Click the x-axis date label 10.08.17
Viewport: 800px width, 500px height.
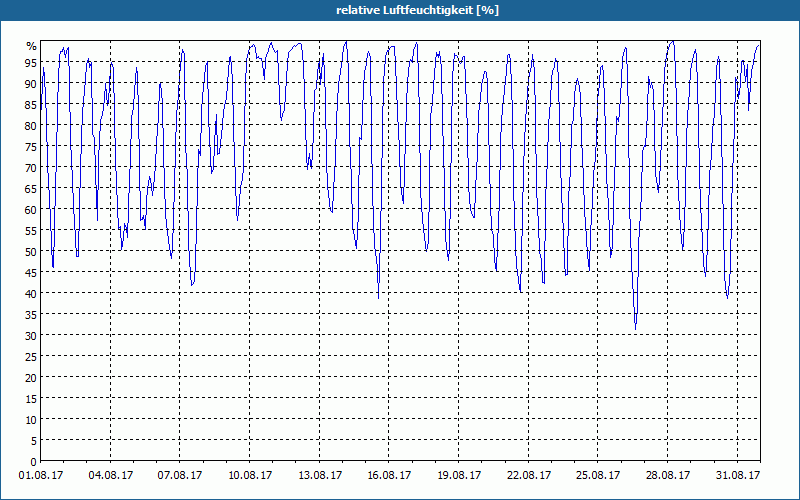pyautogui.click(x=249, y=476)
